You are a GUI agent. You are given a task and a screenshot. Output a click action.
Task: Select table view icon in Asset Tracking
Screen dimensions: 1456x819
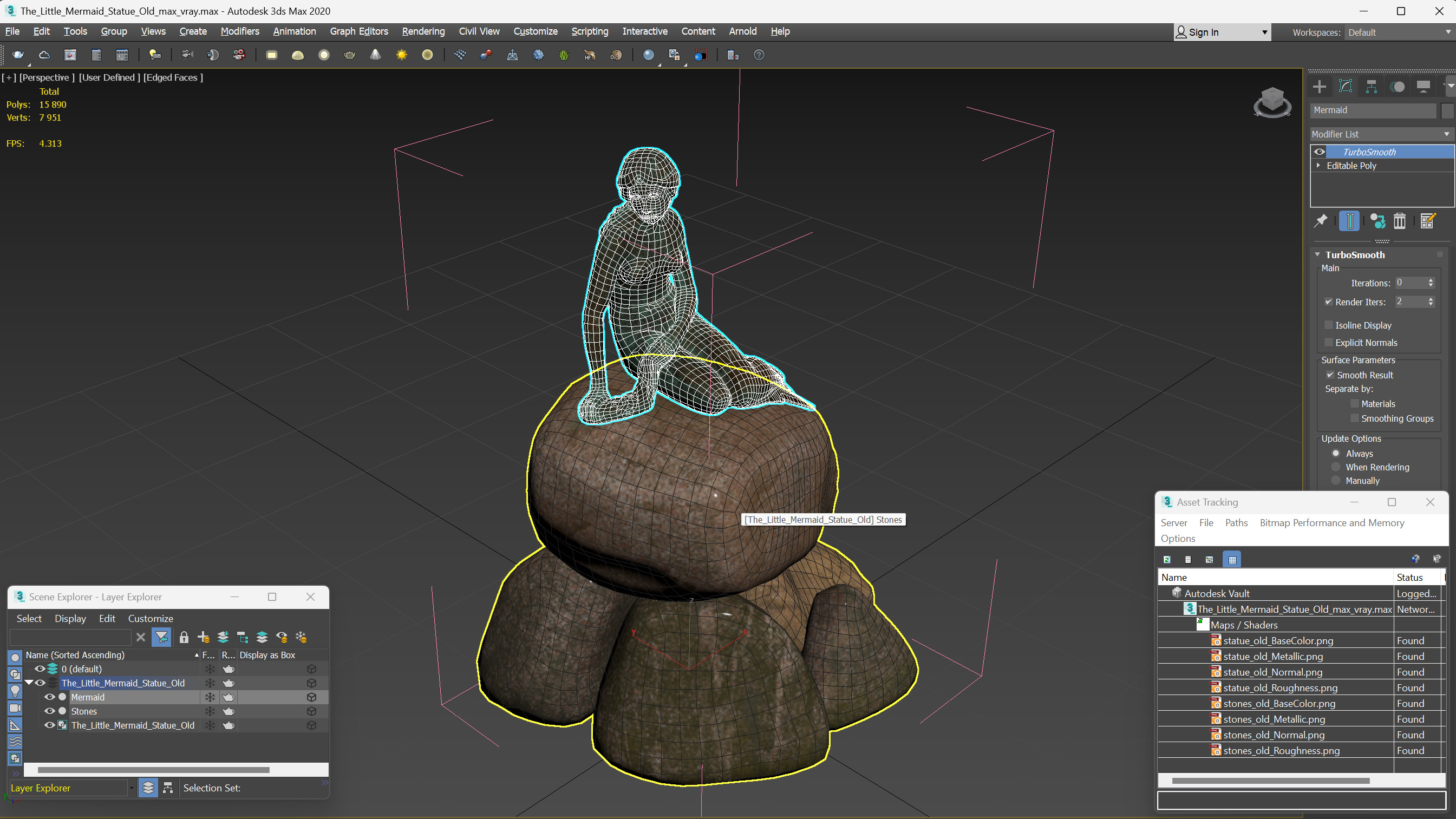(x=1232, y=560)
